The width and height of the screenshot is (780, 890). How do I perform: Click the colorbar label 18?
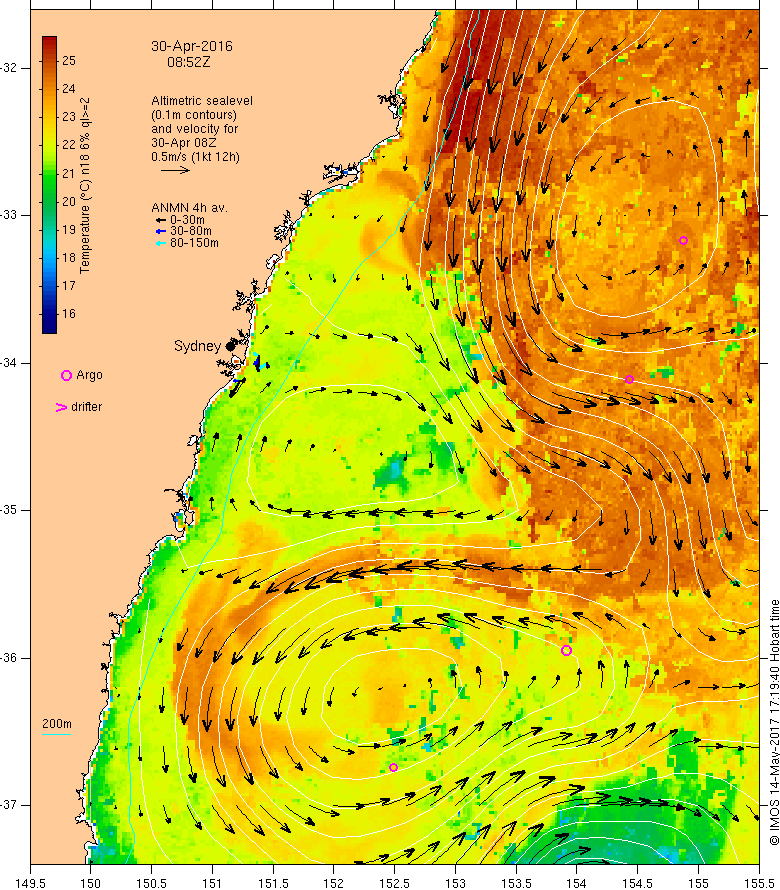pyautogui.click(x=69, y=258)
